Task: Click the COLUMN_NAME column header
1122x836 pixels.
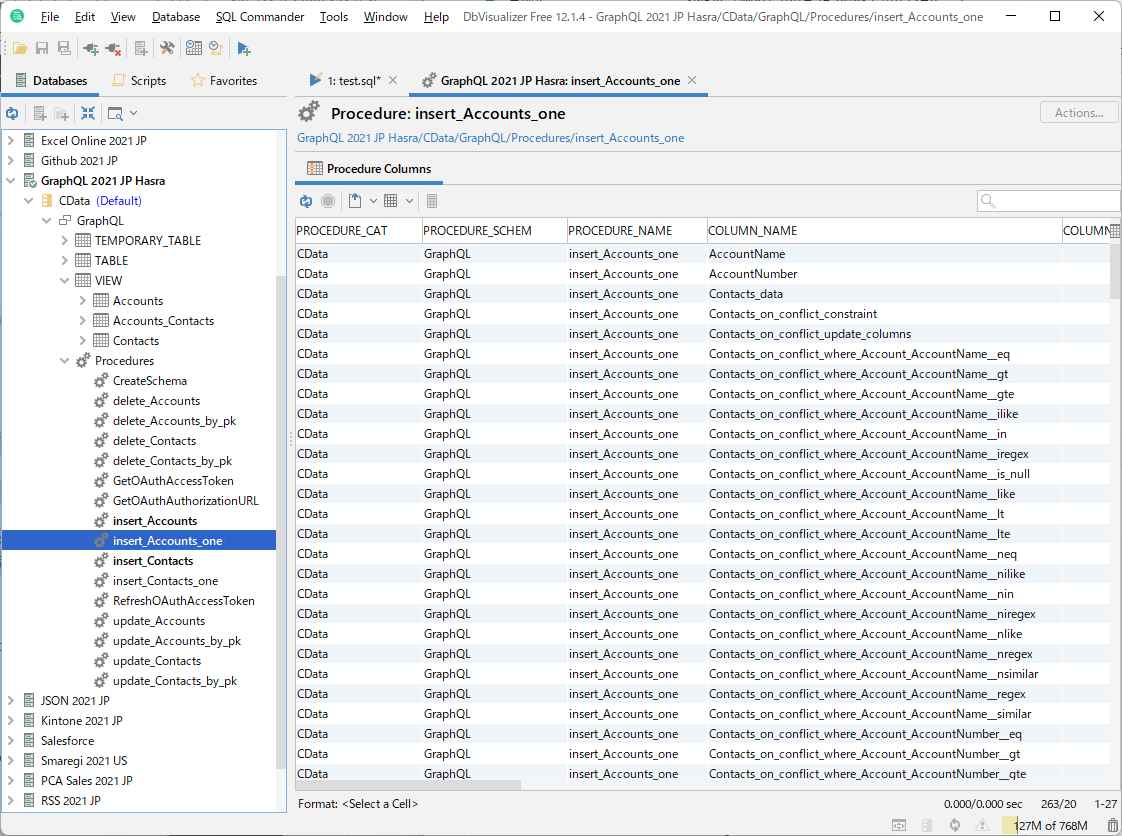Action: coord(884,230)
